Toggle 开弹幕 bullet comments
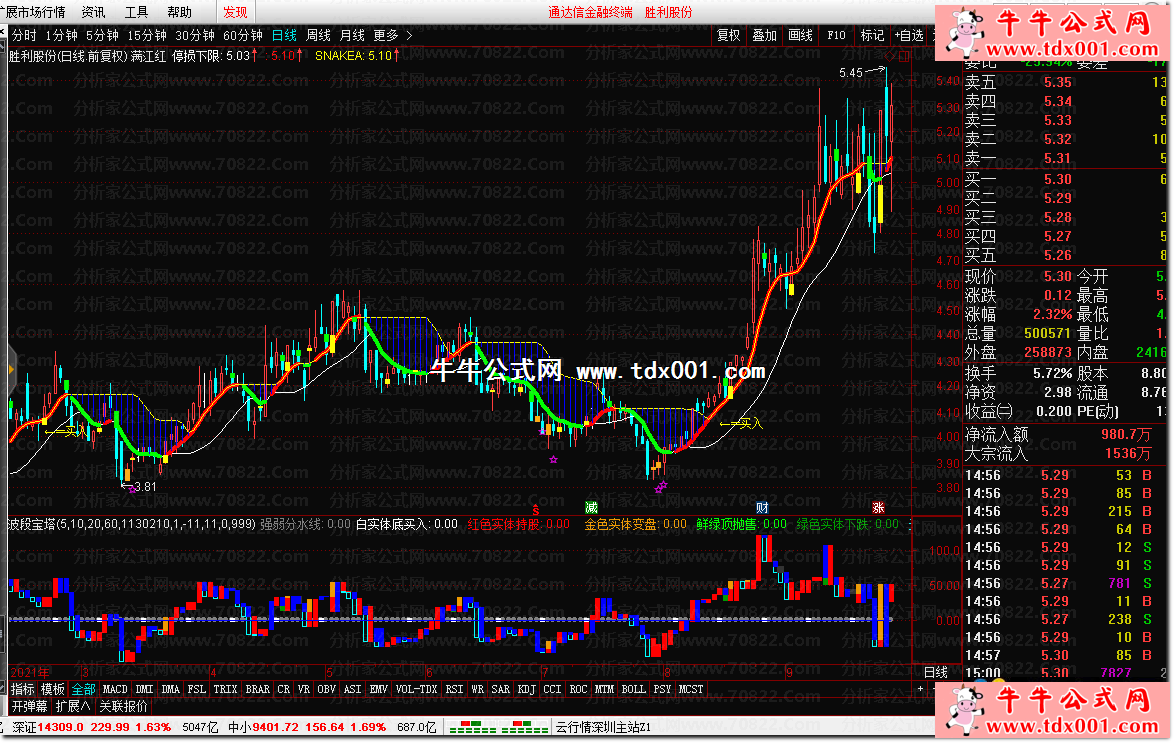Viewport: 1175px width, 743px height. pos(30,706)
